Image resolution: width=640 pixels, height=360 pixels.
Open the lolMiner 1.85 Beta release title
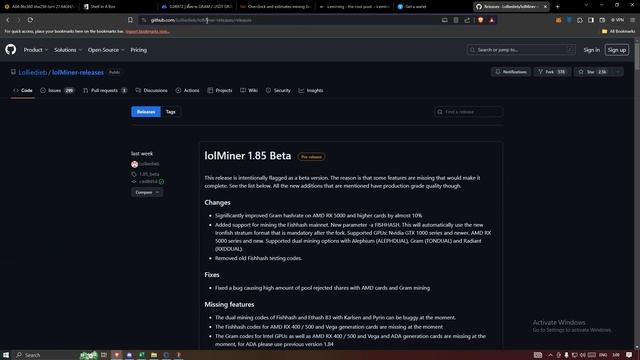point(248,156)
